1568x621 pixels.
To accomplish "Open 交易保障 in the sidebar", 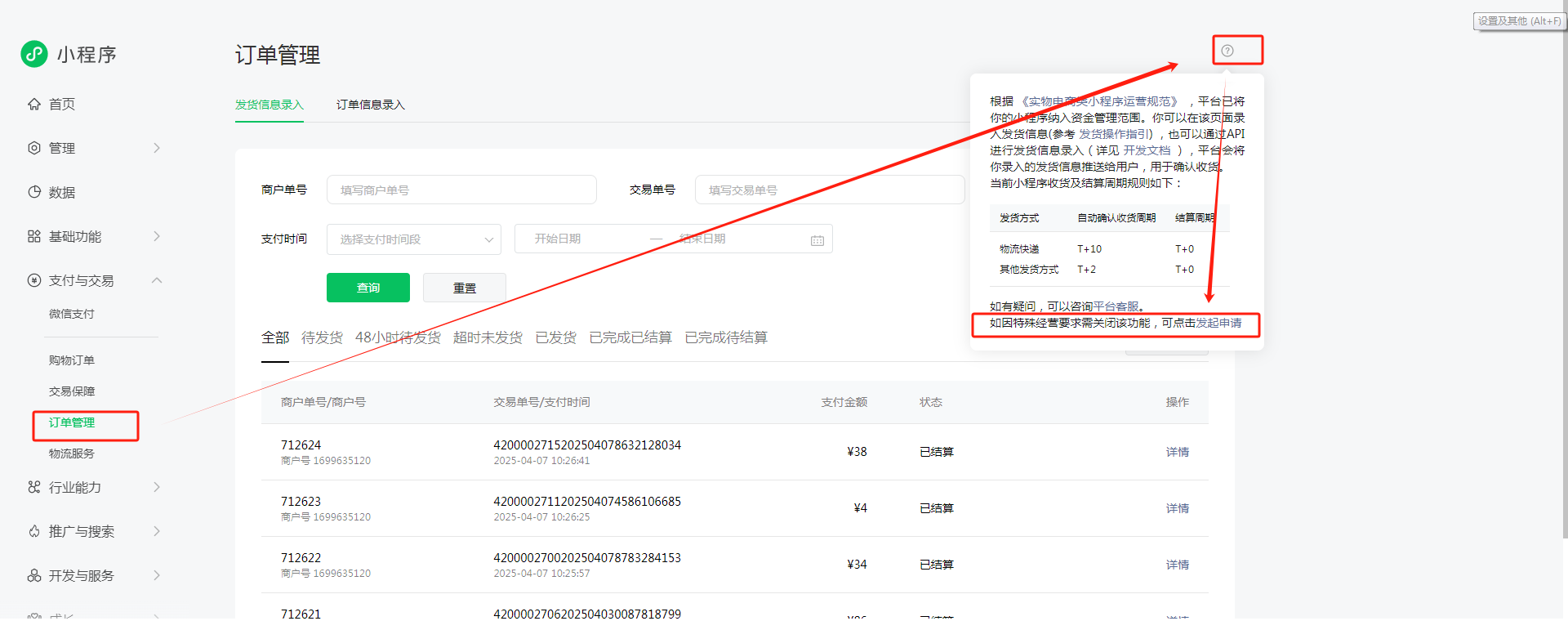I will point(72,391).
